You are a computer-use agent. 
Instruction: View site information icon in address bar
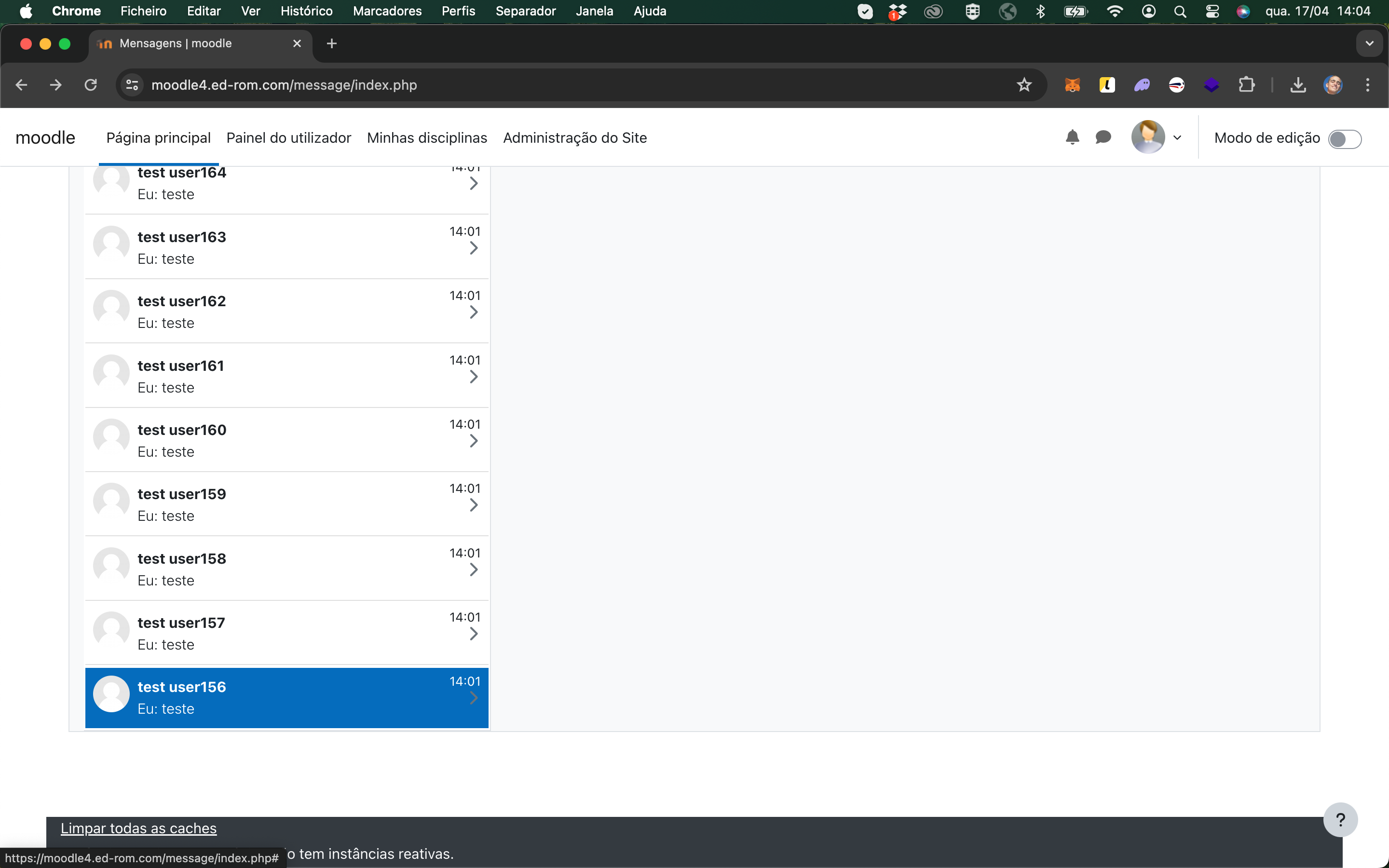[132, 85]
